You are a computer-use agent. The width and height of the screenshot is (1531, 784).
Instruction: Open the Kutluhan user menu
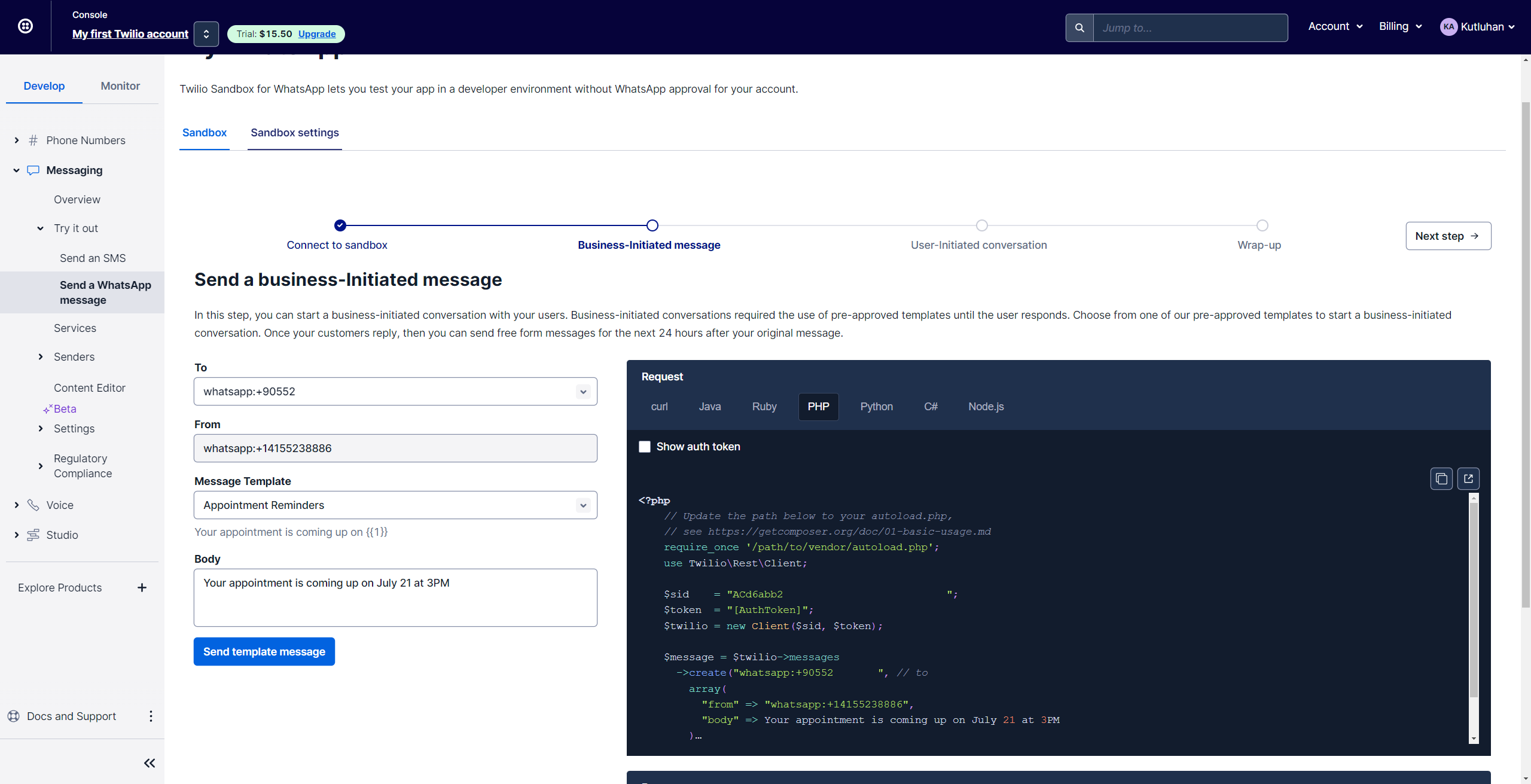click(1477, 26)
